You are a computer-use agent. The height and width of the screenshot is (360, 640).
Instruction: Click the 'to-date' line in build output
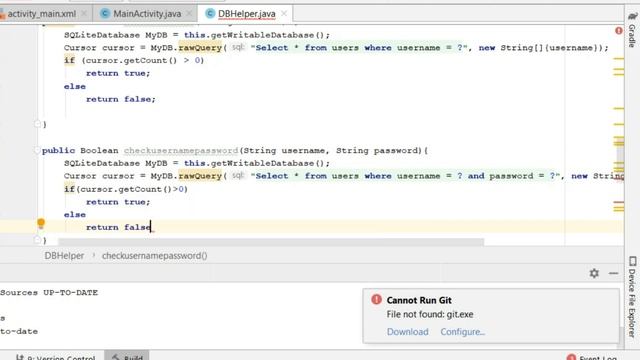19,331
